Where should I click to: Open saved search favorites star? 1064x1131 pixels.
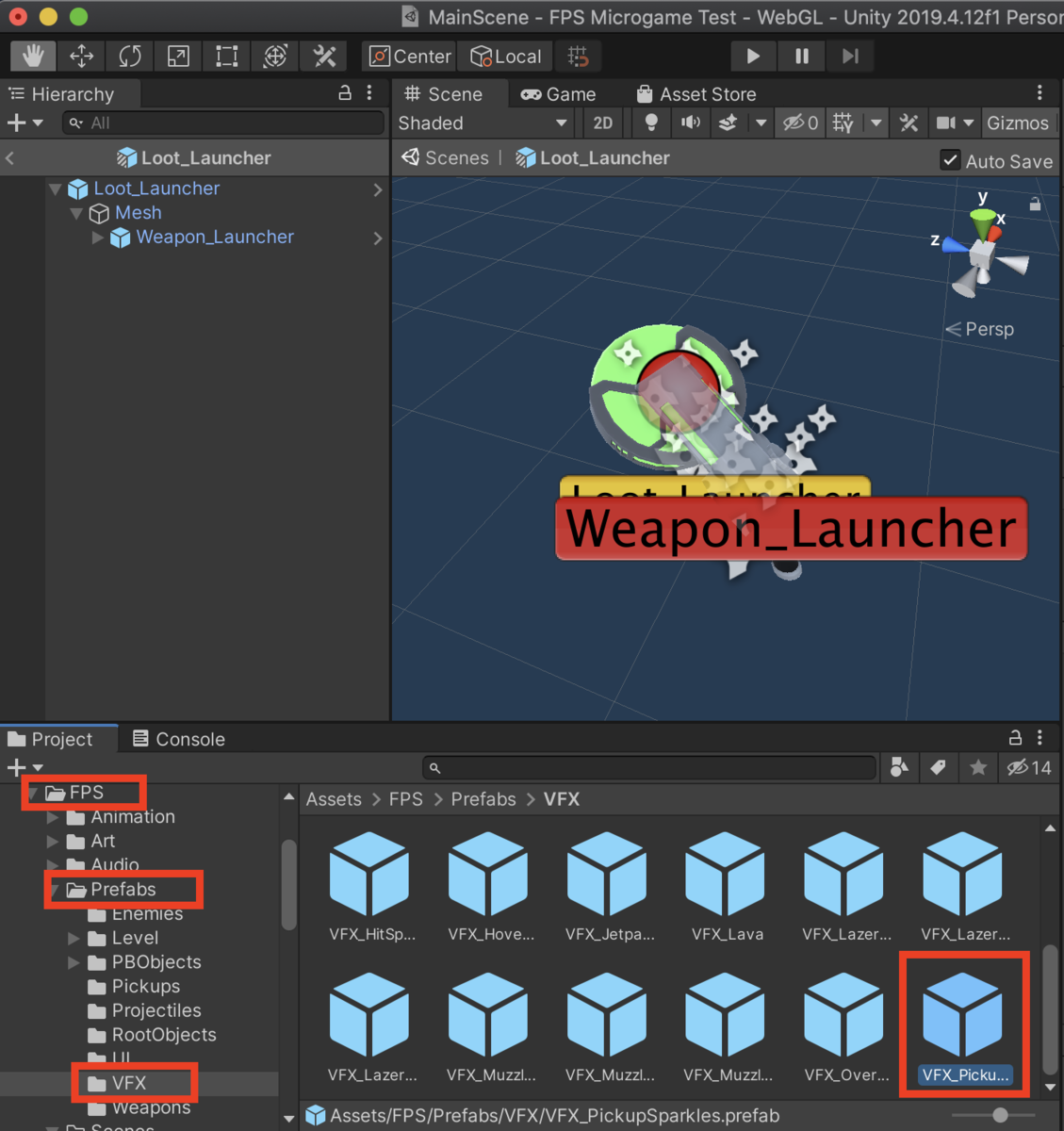978,768
